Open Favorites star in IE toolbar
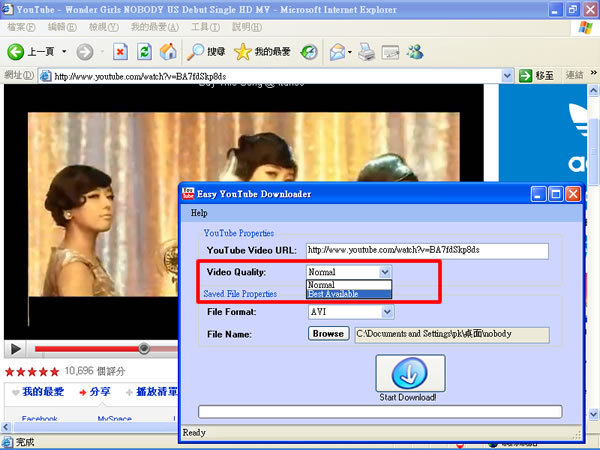The width and height of the screenshot is (600, 450). (262, 52)
